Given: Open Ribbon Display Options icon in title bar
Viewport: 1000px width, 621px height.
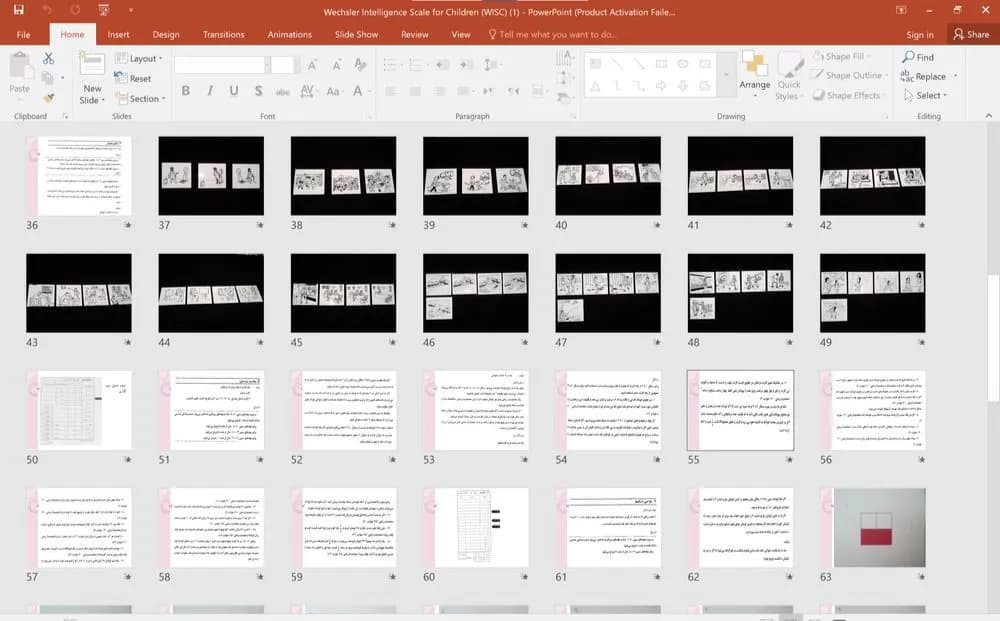Looking at the screenshot, I should [x=901, y=10].
